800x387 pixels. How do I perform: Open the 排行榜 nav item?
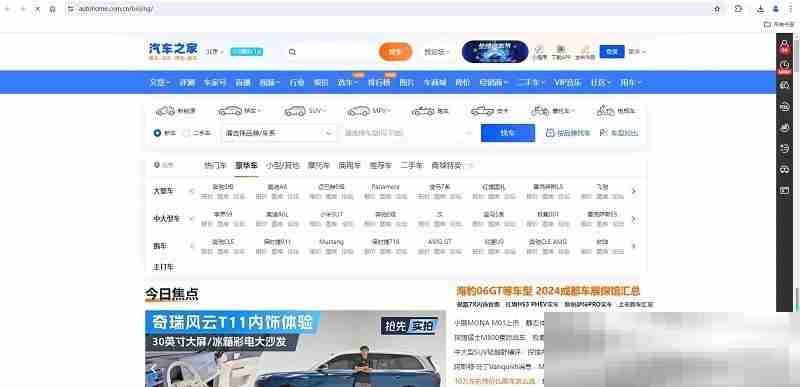379,83
